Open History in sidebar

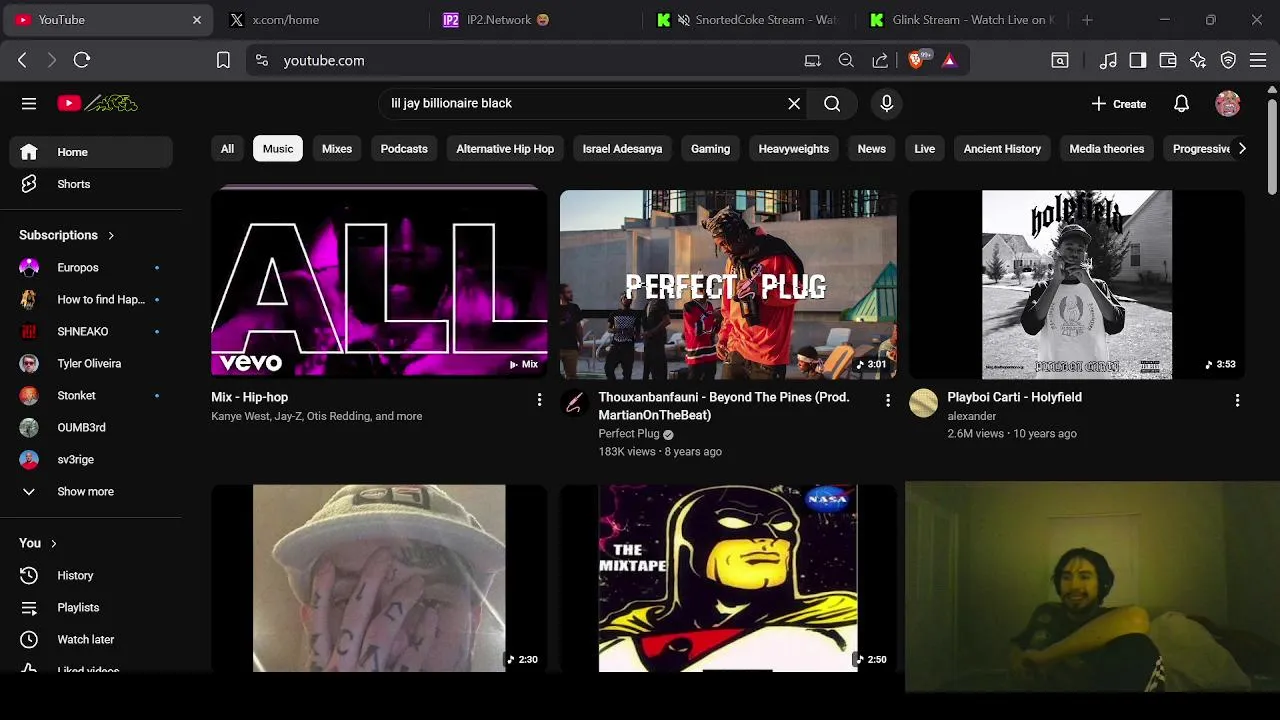(x=91, y=575)
